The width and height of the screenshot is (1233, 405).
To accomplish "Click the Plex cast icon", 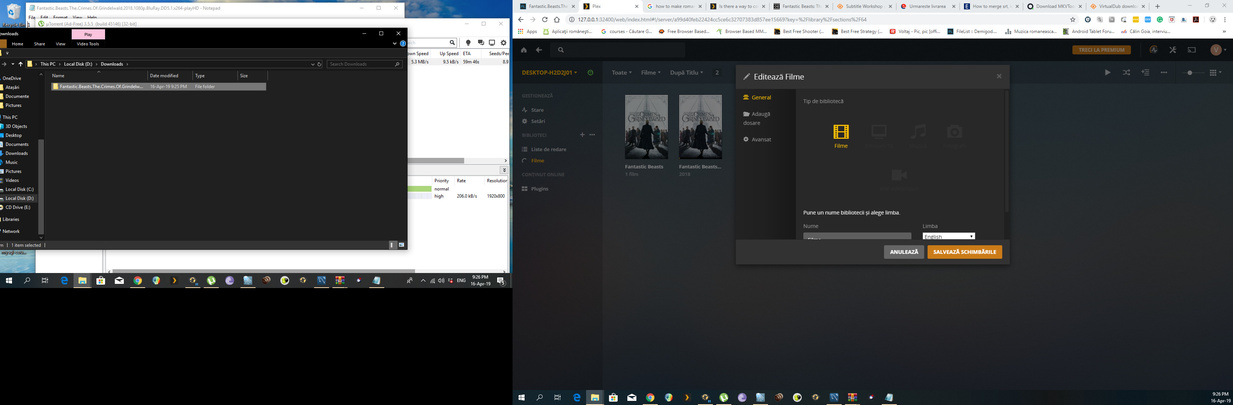I will (1192, 50).
